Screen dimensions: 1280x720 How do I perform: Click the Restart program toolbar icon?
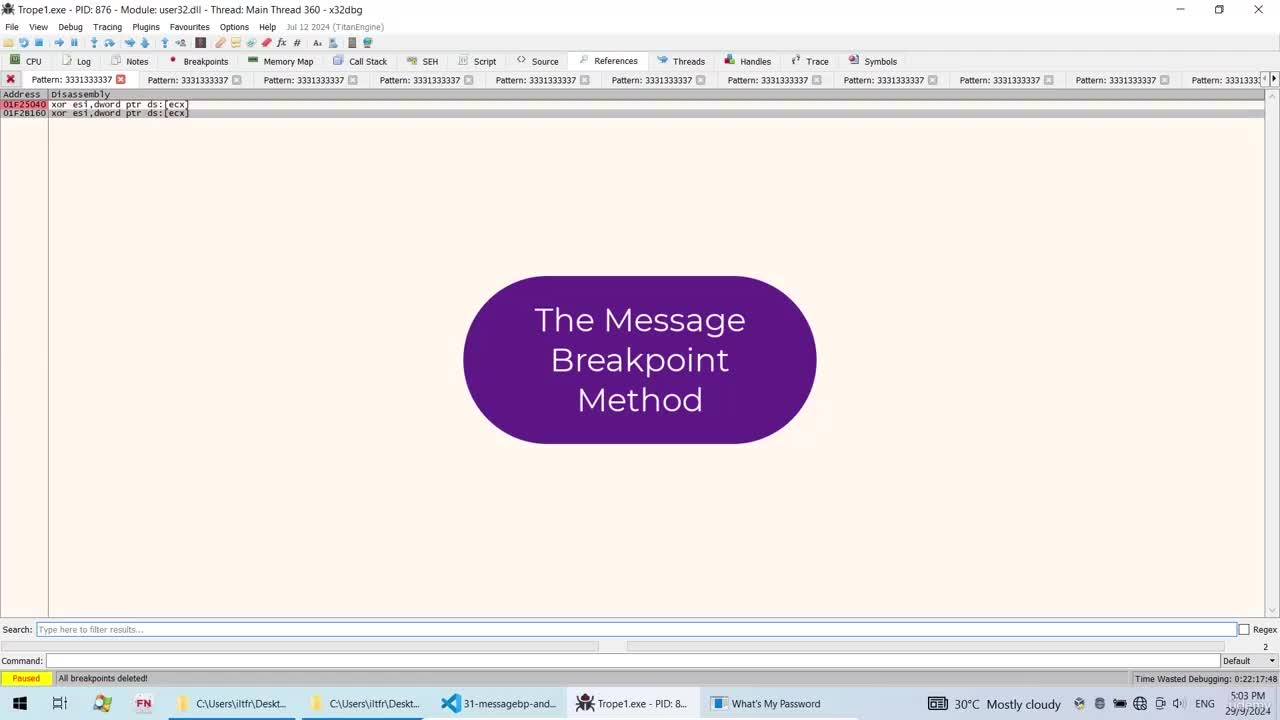click(24, 43)
